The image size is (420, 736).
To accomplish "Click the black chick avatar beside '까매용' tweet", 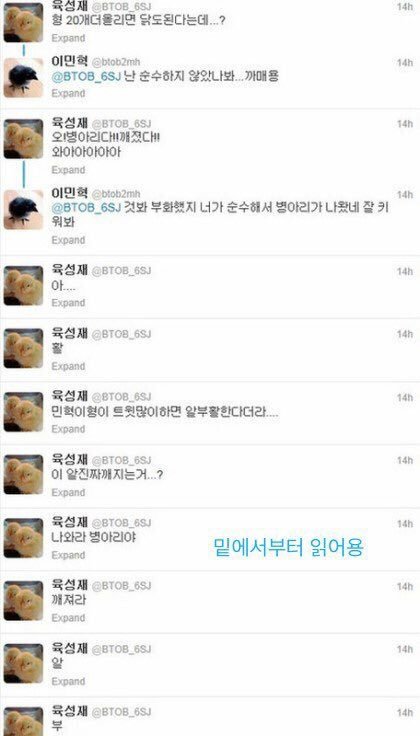I will coord(23,77).
